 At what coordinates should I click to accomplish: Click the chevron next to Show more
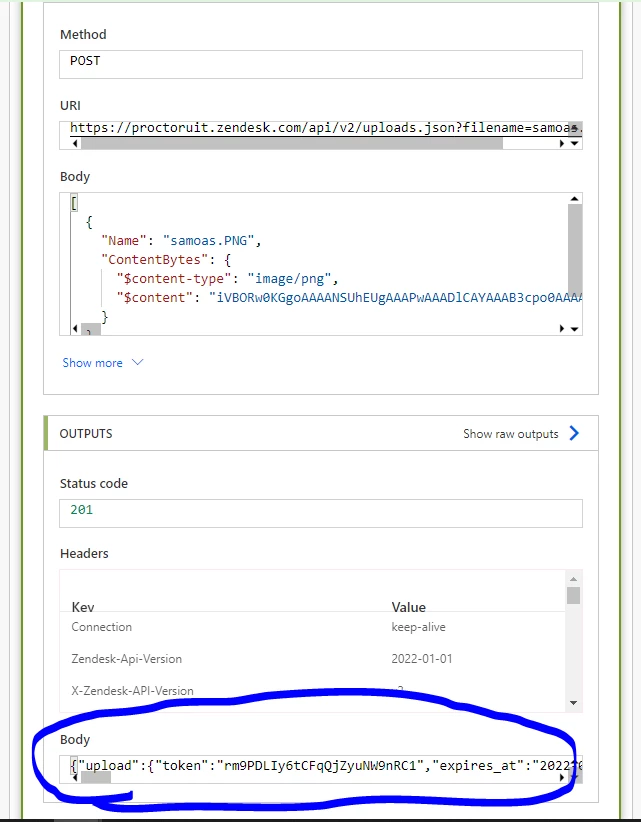137,362
